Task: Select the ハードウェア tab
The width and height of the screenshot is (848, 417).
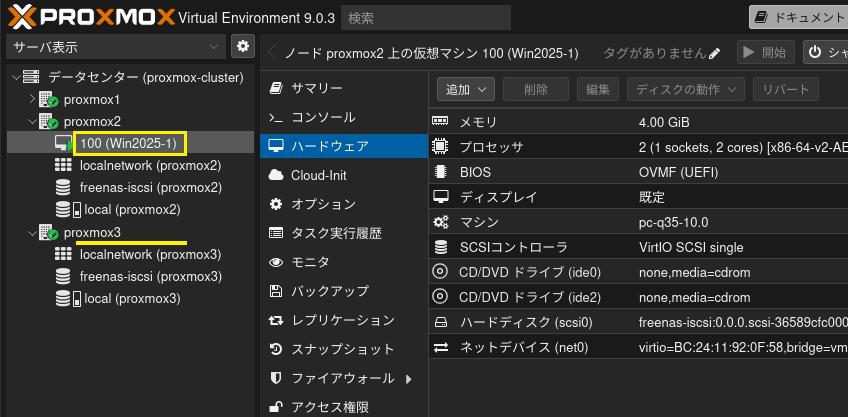Action: point(344,146)
